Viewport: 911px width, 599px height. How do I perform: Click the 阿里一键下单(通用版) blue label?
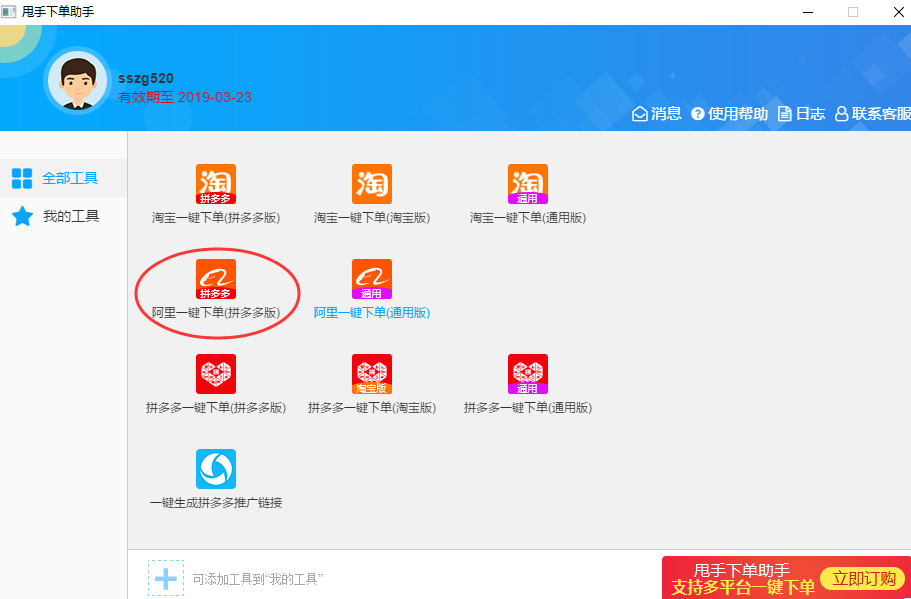(x=372, y=313)
